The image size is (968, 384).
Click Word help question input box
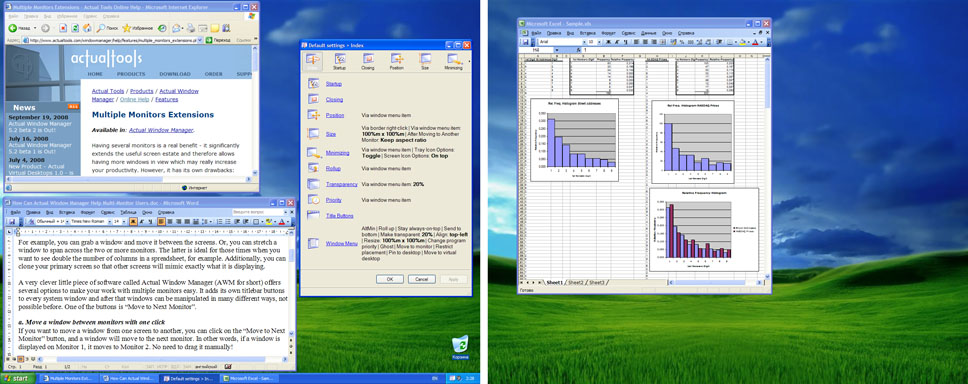tap(257, 212)
